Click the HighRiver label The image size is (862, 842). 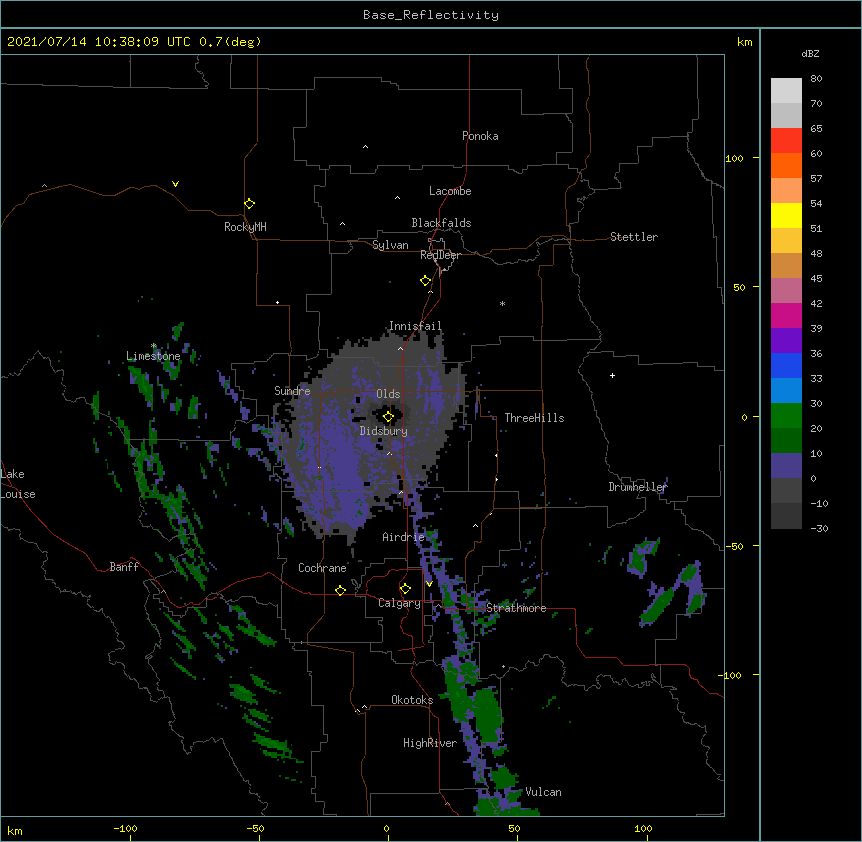pos(430,743)
